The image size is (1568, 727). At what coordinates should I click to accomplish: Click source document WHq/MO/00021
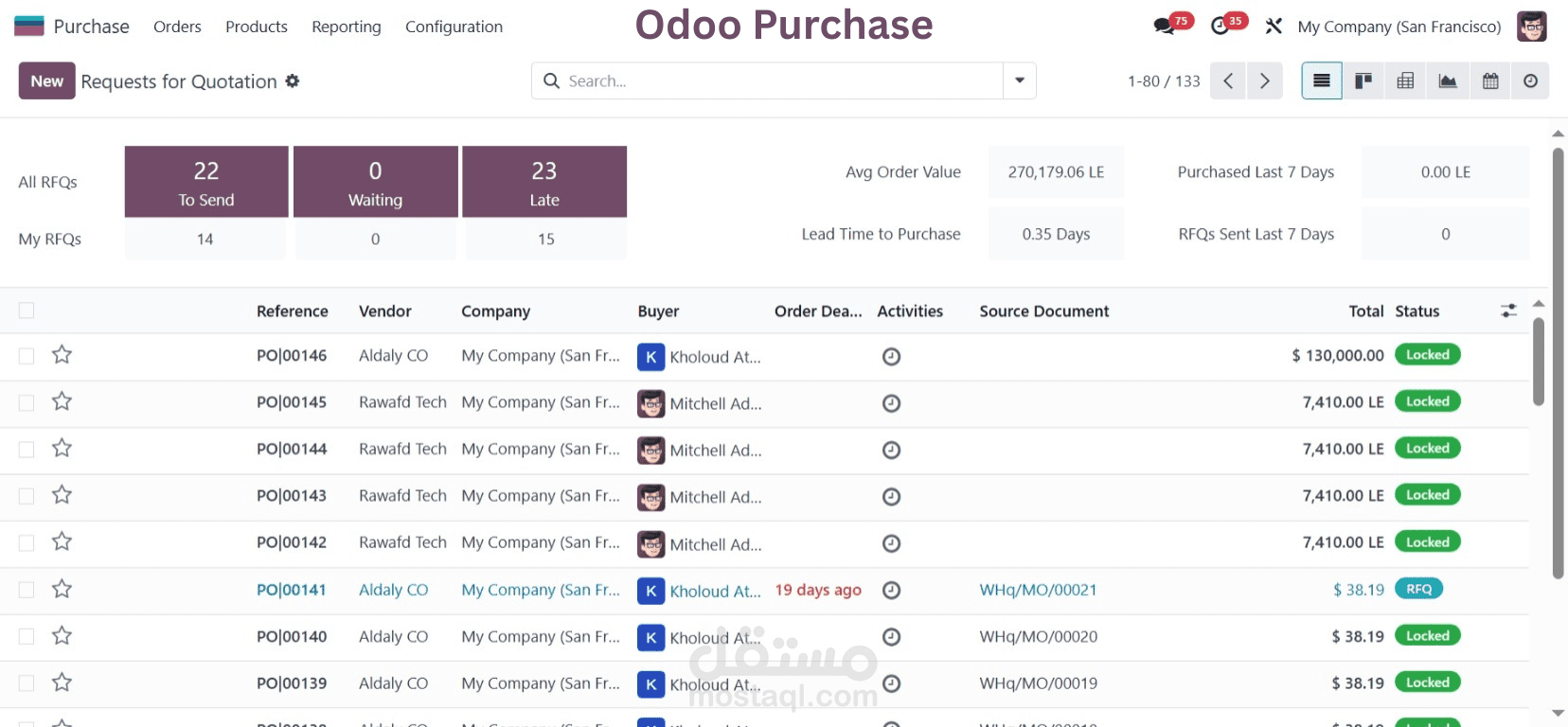(1038, 590)
